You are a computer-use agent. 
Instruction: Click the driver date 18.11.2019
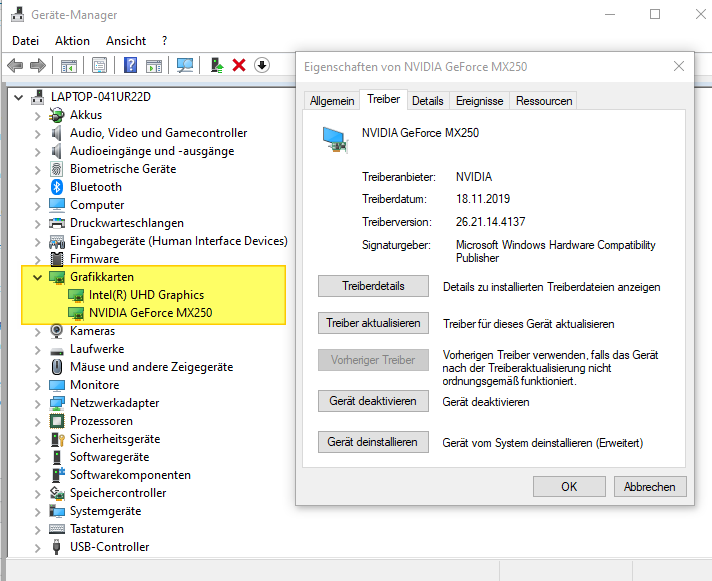pos(483,199)
